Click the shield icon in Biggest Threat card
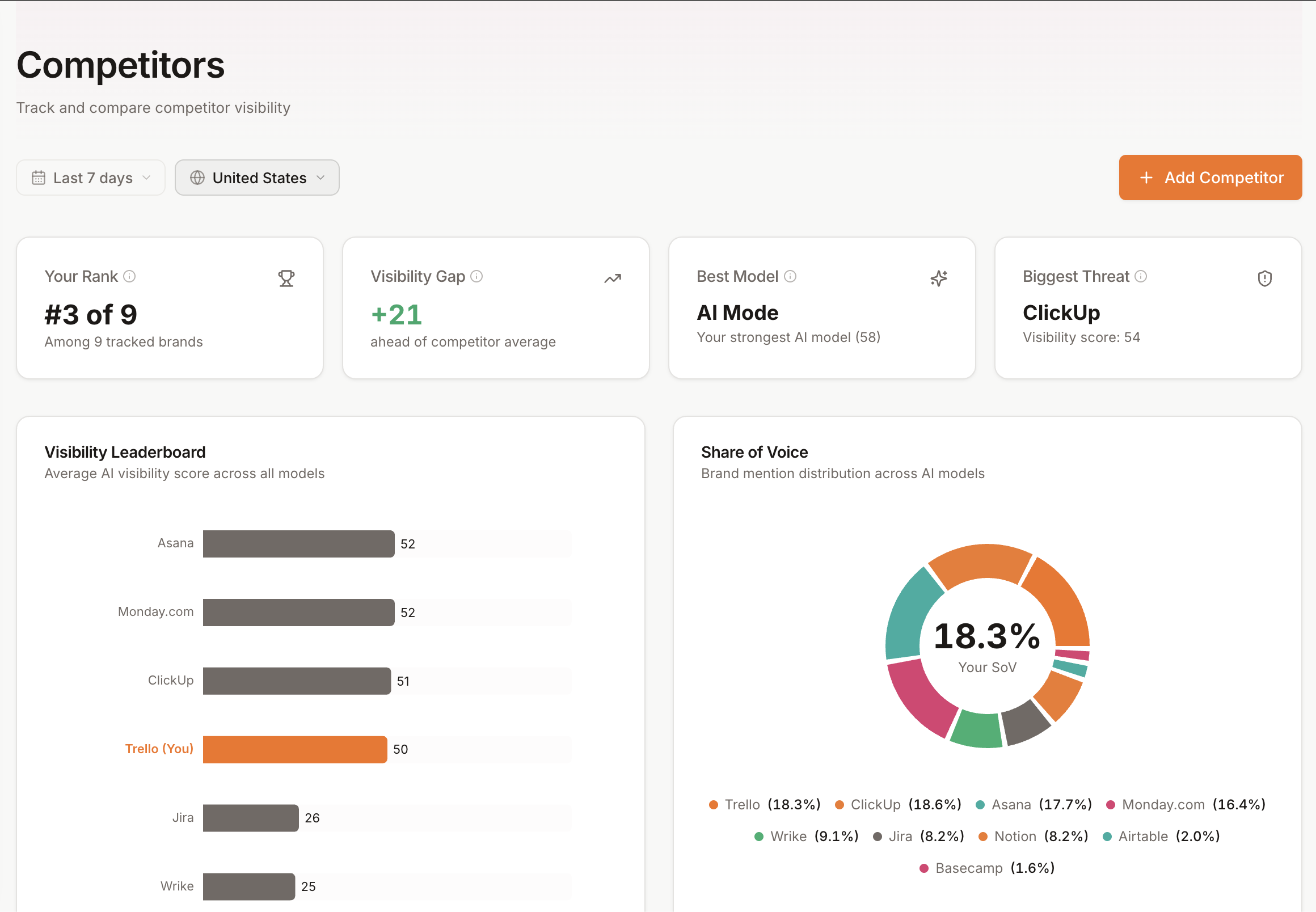Viewport: 1316px width, 912px height. [1264, 278]
